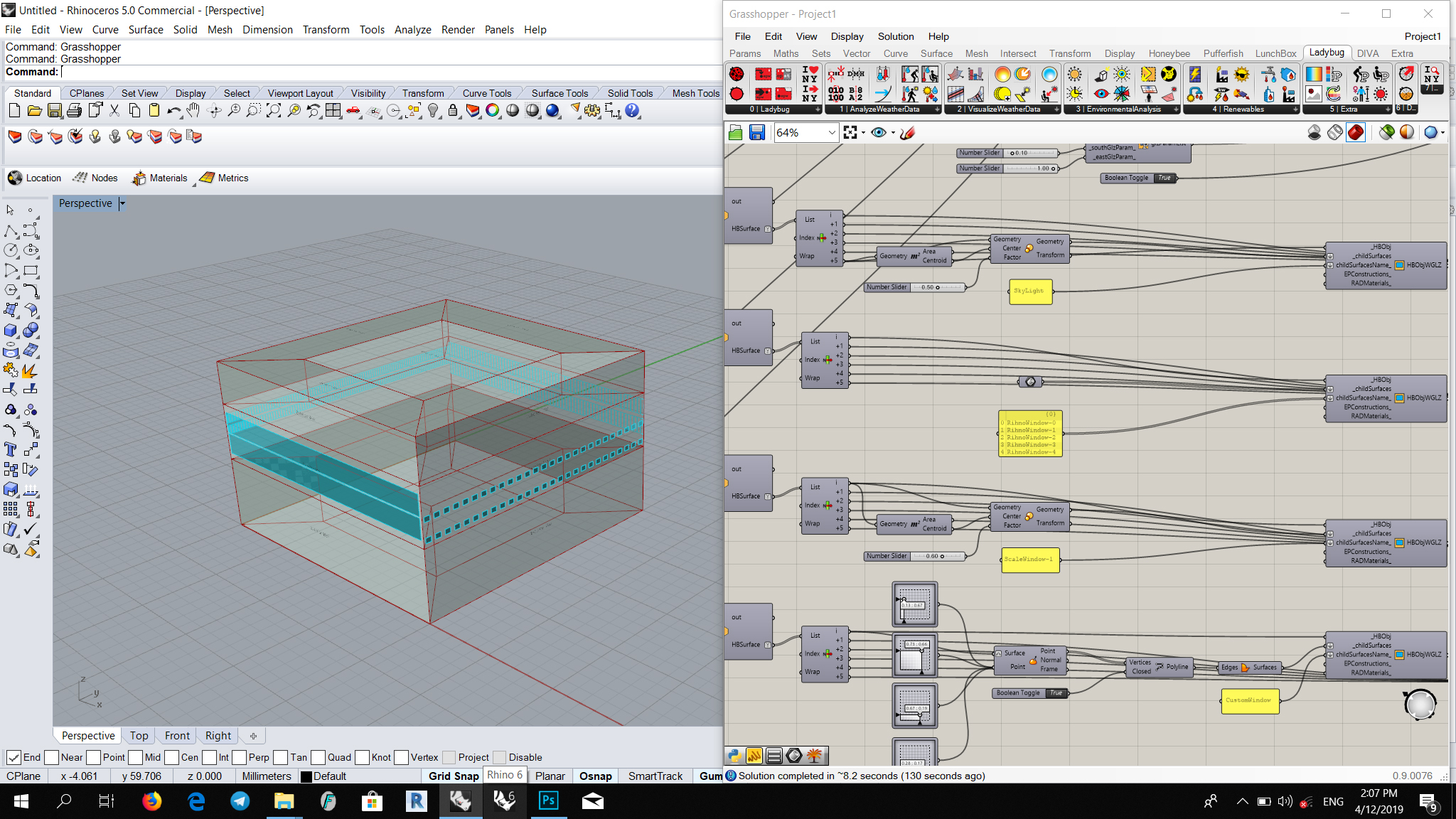Enable the Vertex osnap checkbox

click(x=401, y=757)
